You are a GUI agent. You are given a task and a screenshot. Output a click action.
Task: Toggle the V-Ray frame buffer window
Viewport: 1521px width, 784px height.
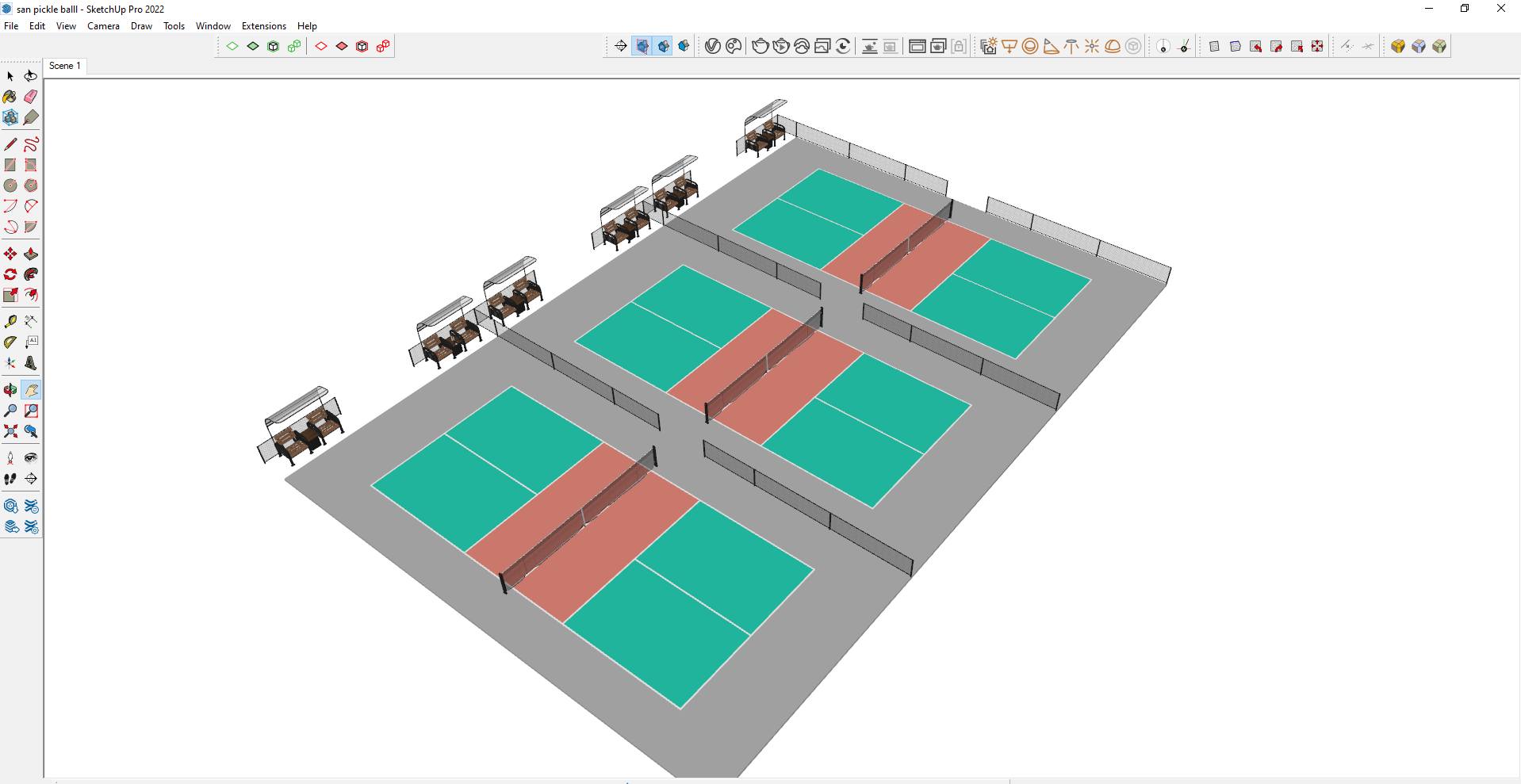917,47
